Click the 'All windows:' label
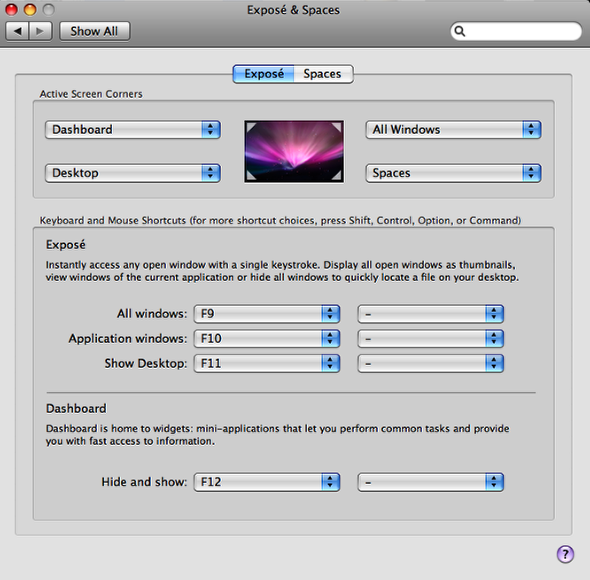This screenshot has height=580, width=590. [152, 314]
